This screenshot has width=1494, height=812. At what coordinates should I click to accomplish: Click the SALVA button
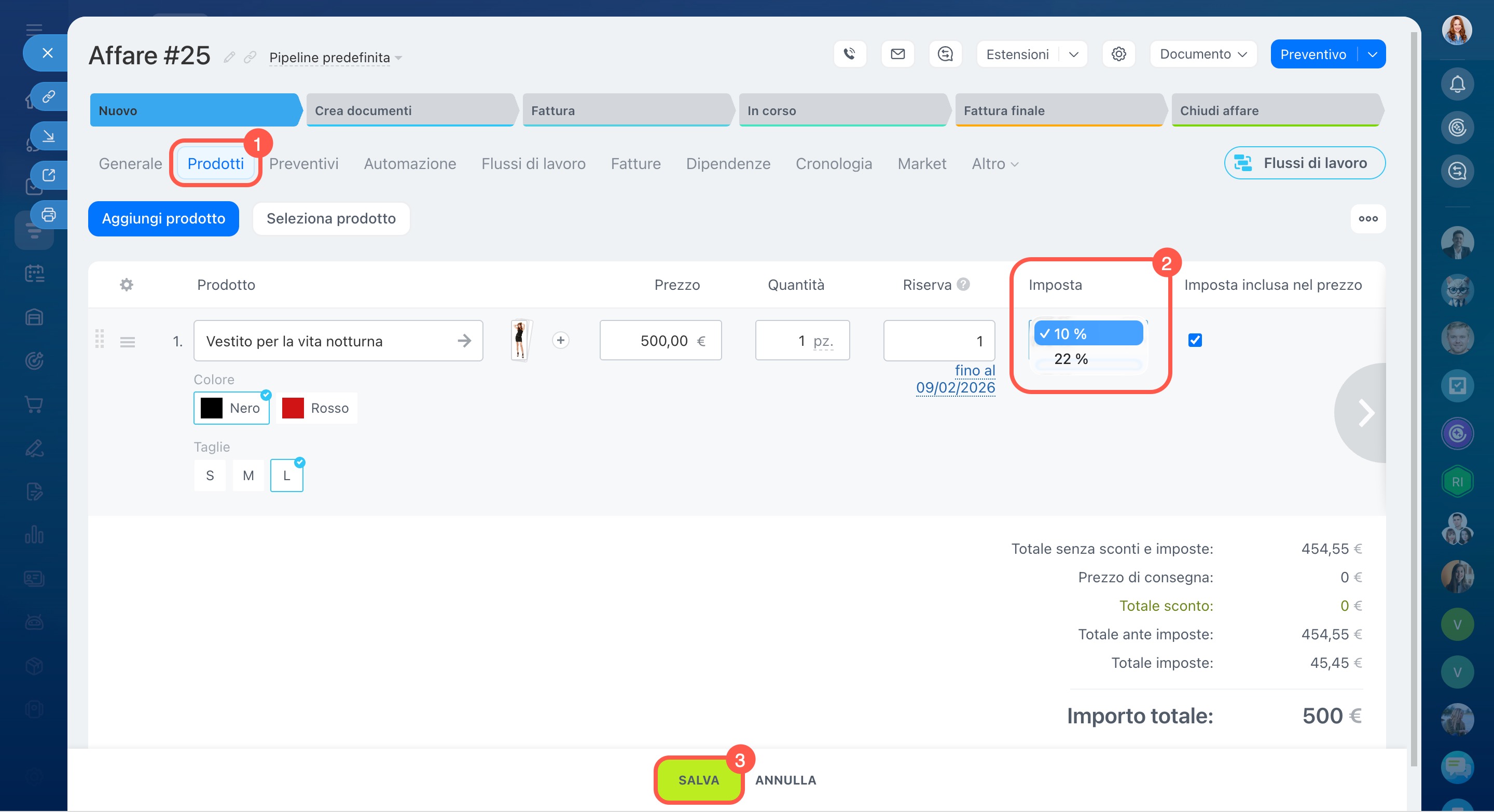[698, 779]
